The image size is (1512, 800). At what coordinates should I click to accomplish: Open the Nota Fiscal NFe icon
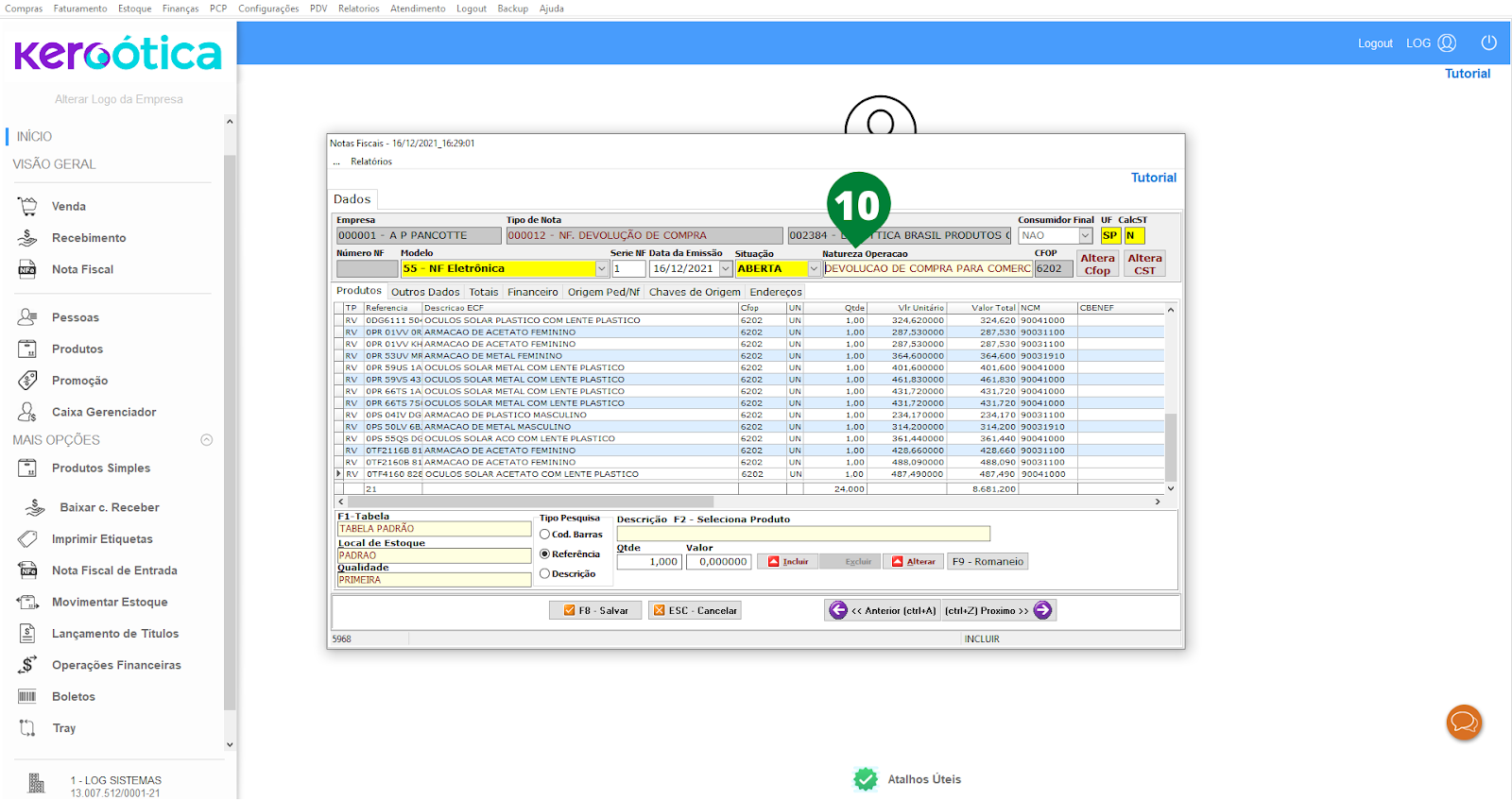click(27, 269)
